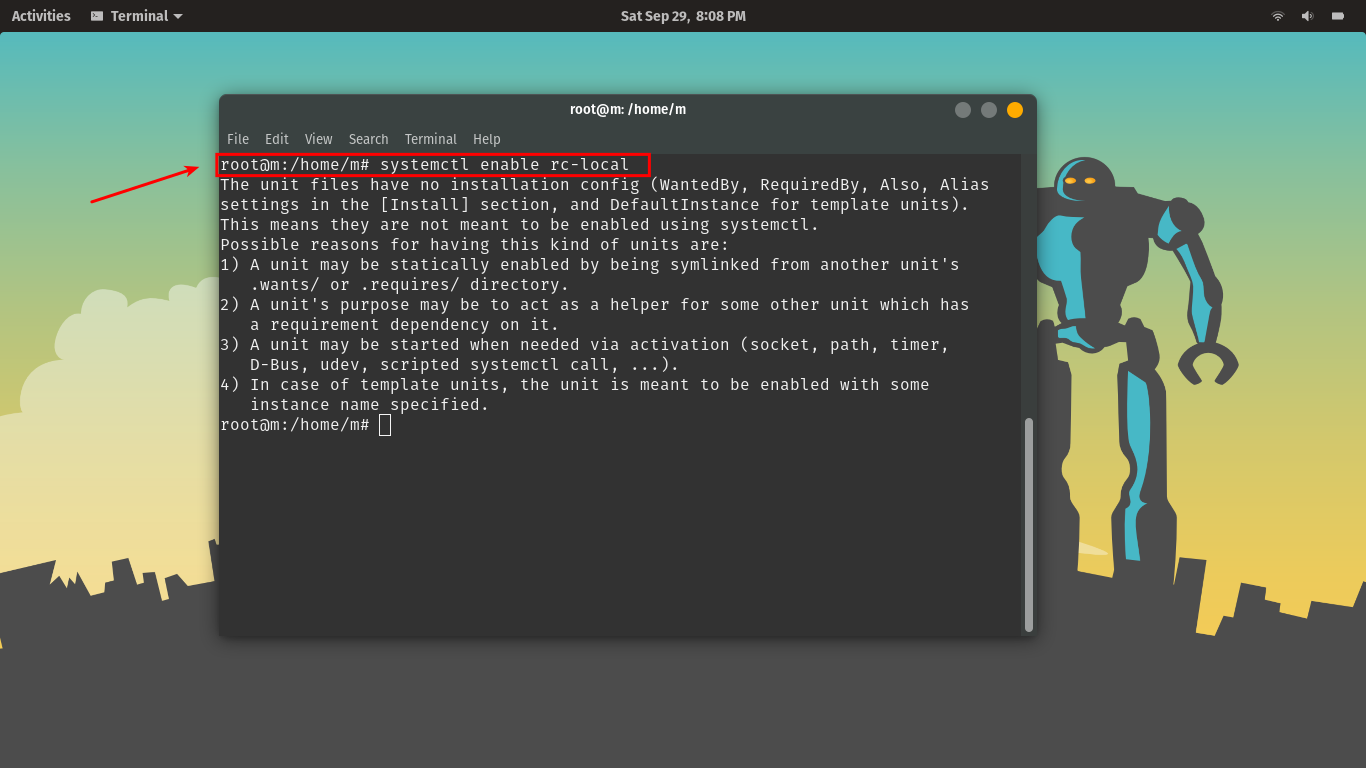Minimize the terminal window
The width and height of the screenshot is (1366, 768).
point(963,110)
